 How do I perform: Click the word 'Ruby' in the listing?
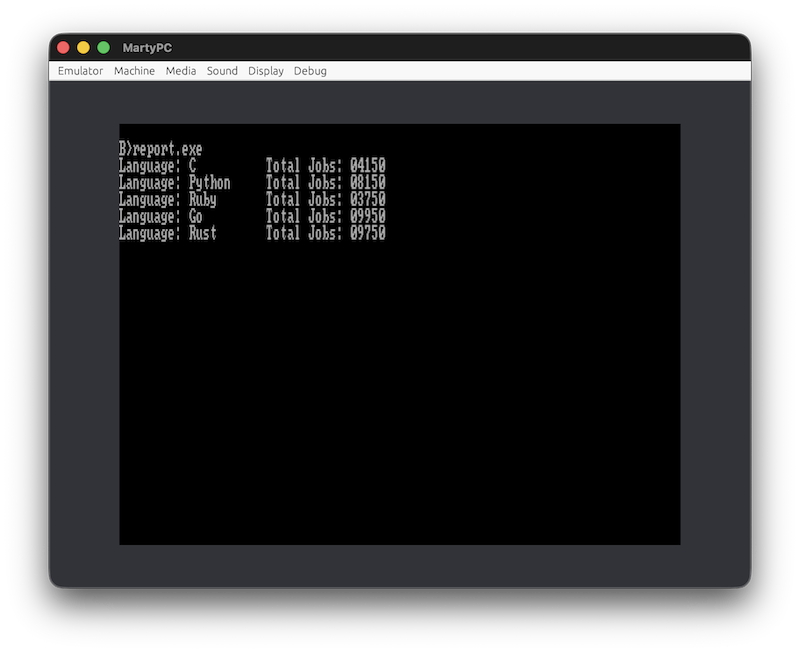[202, 200]
